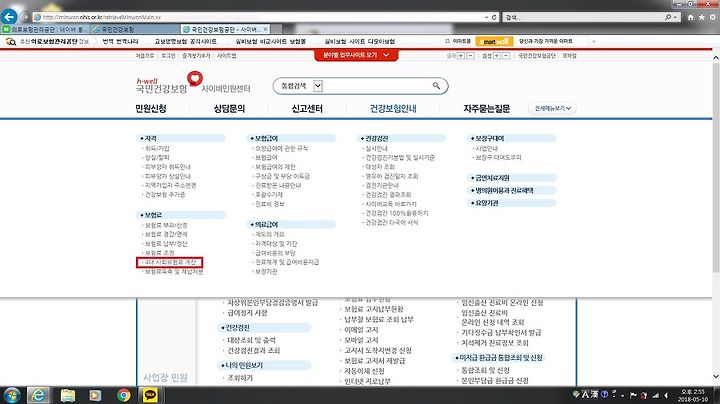Open the media player taskbar icon
Viewport: 720px width, 404px height.
coord(95,395)
